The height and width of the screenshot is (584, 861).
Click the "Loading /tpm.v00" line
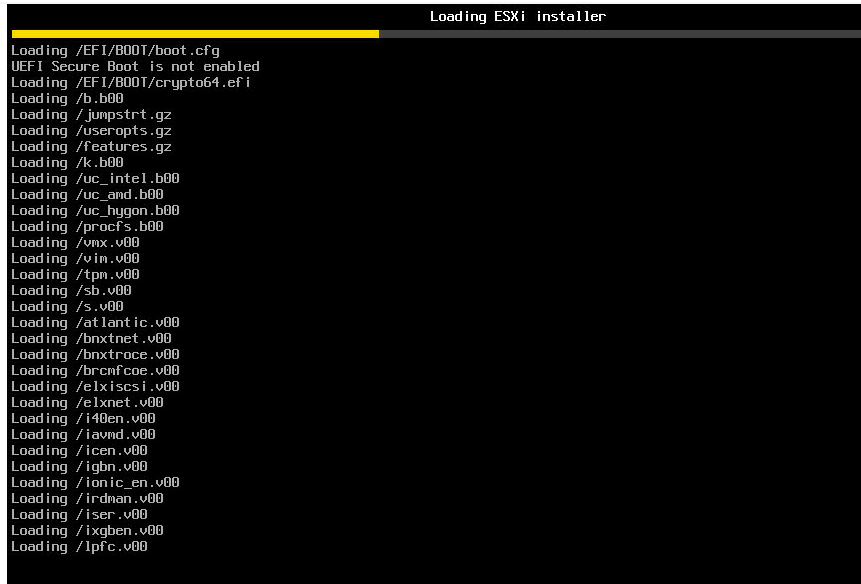coord(75,274)
